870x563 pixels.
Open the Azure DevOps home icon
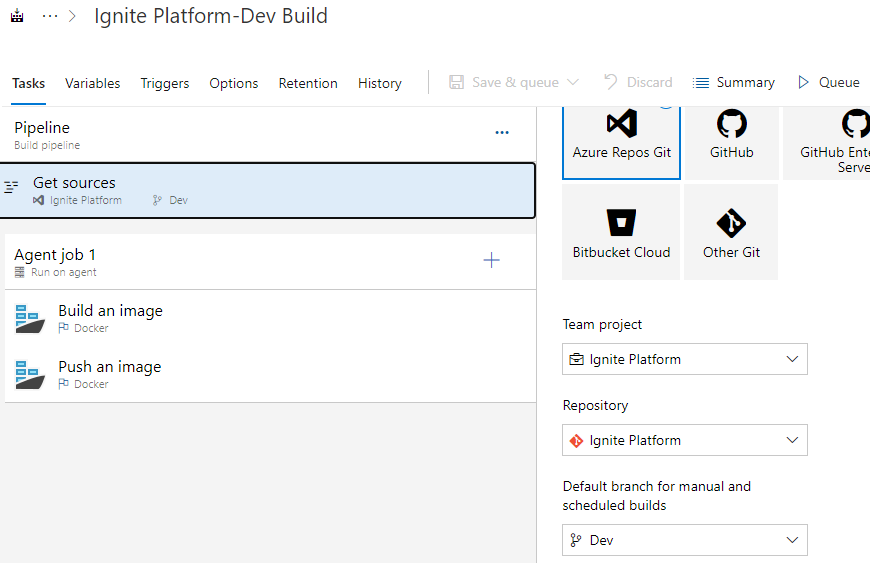(17, 16)
